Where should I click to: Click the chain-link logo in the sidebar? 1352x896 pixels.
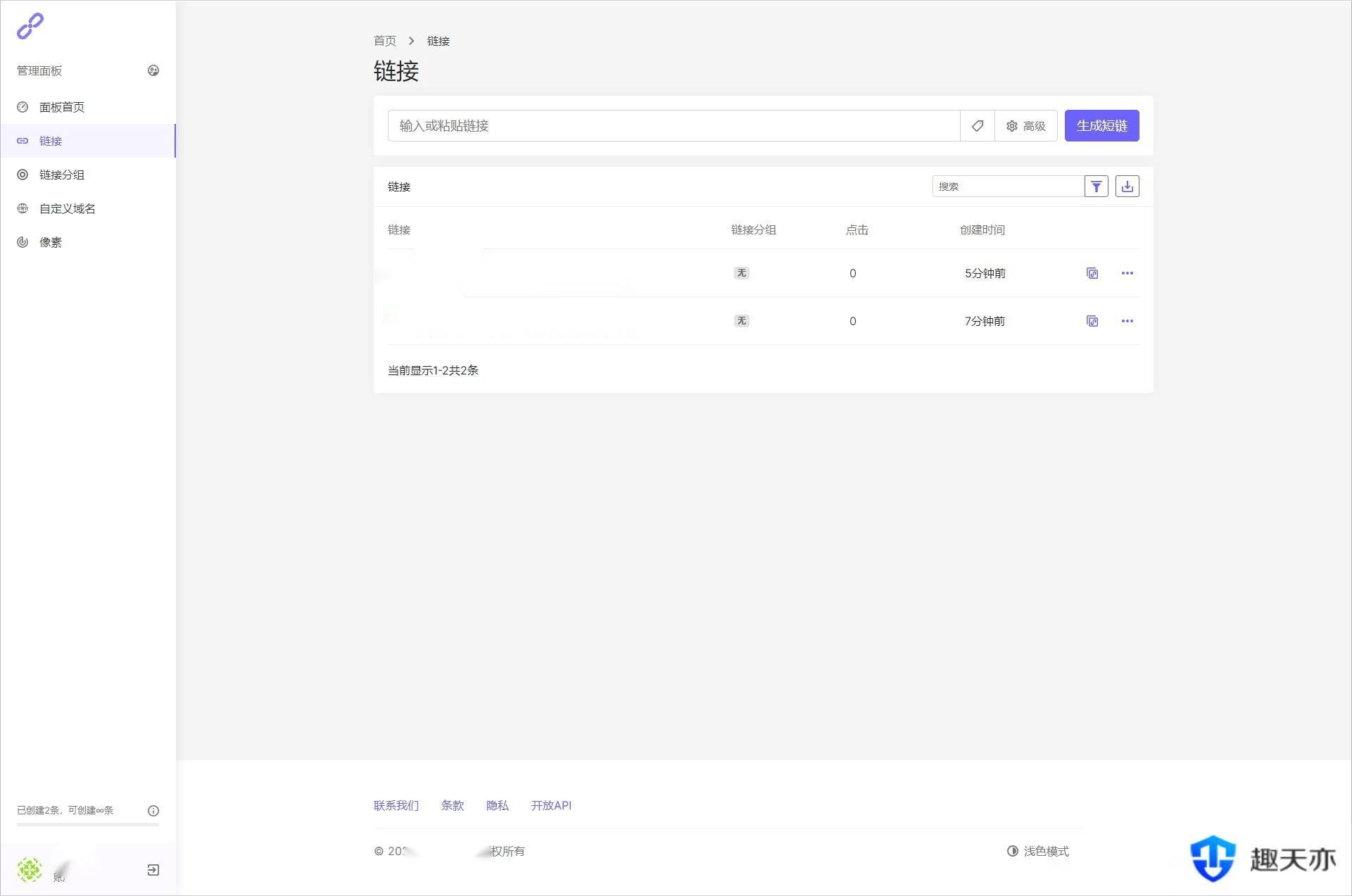pyautogui.click(x=30, y=26)
